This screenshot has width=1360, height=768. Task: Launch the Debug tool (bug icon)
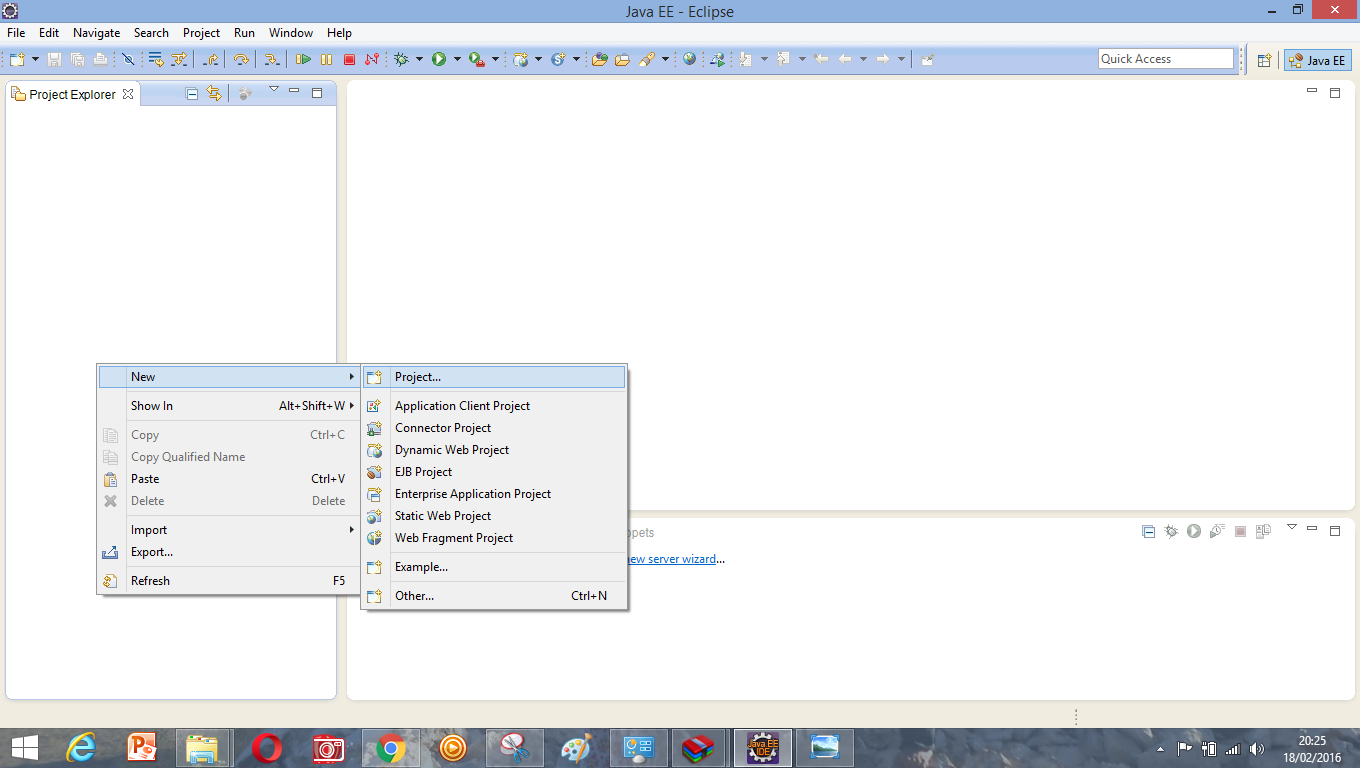[401, 58]
